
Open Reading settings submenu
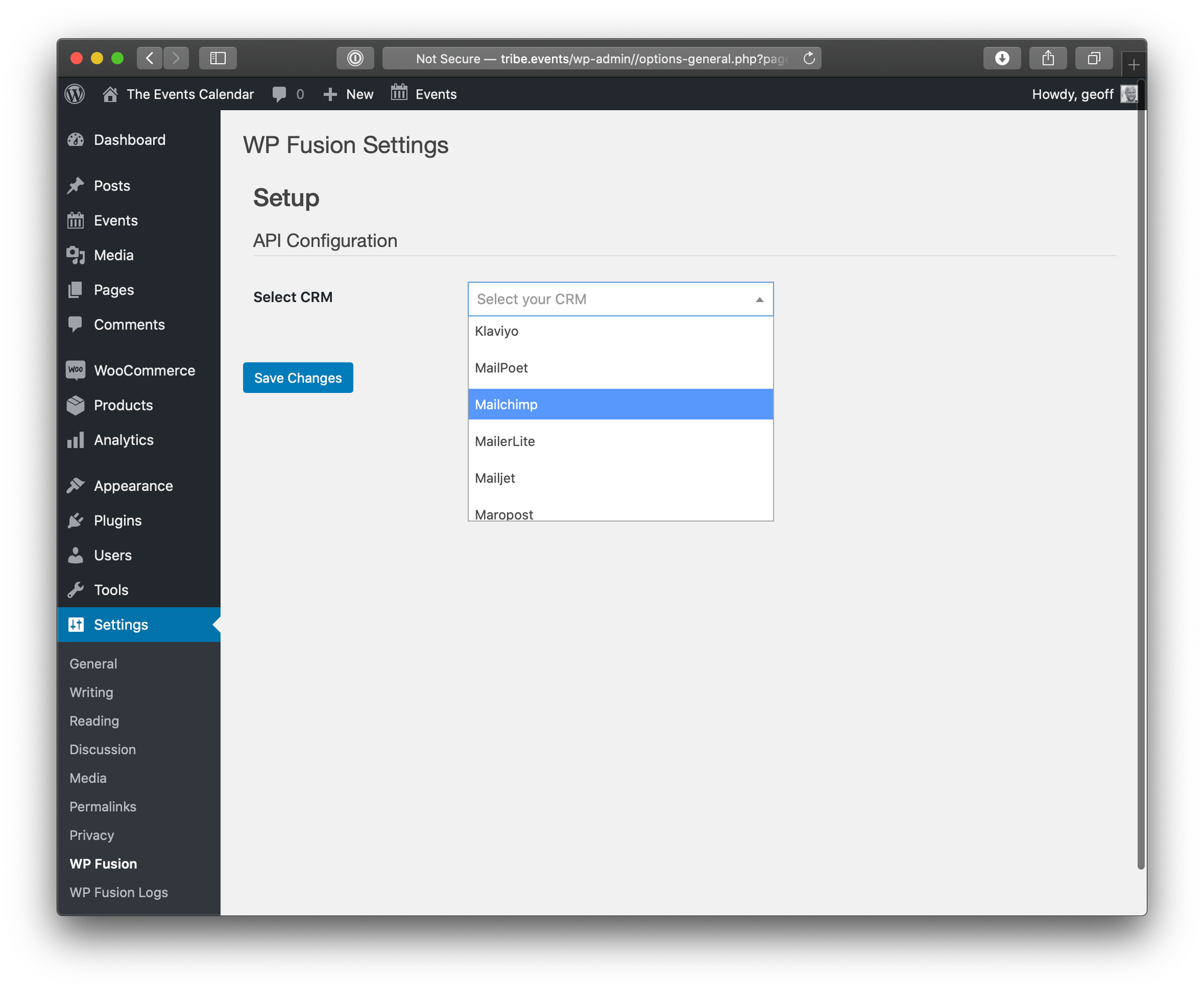pyautogui.click(x=95, y=721)
